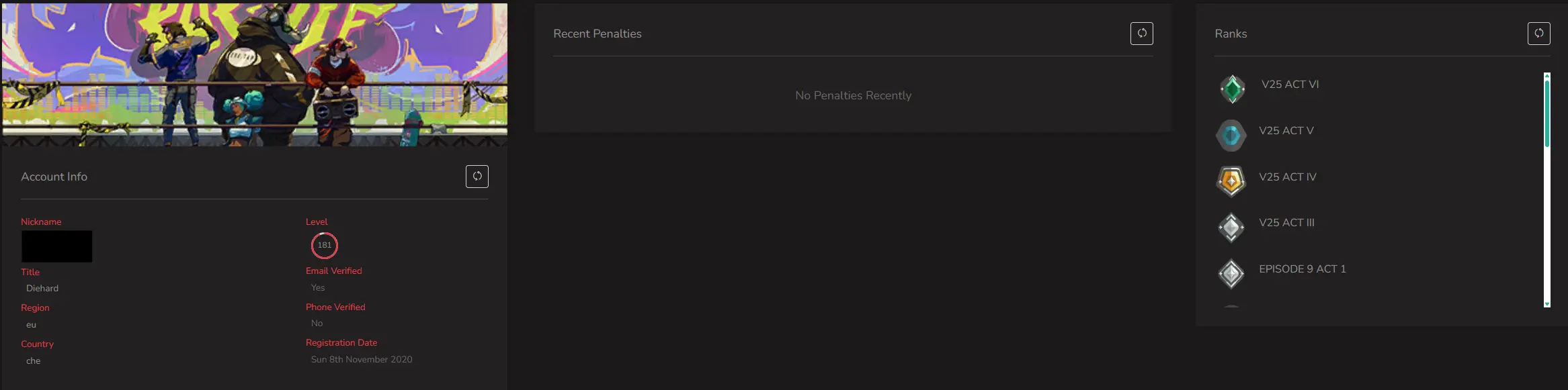Click the V25 ACT V text
Image resolution: width=1568 pixels, height=390 pixels.
pyautogui.click(x=1286, y=131)
